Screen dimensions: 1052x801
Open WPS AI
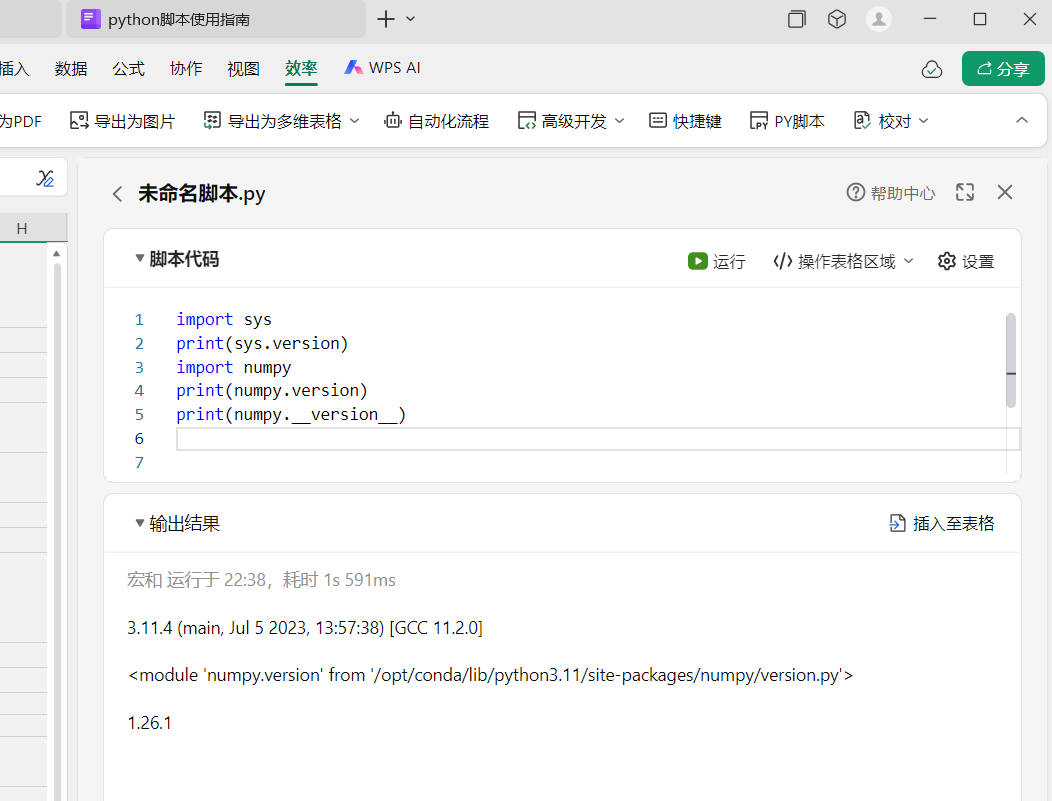pyautogui.click(x=382, y=68)
